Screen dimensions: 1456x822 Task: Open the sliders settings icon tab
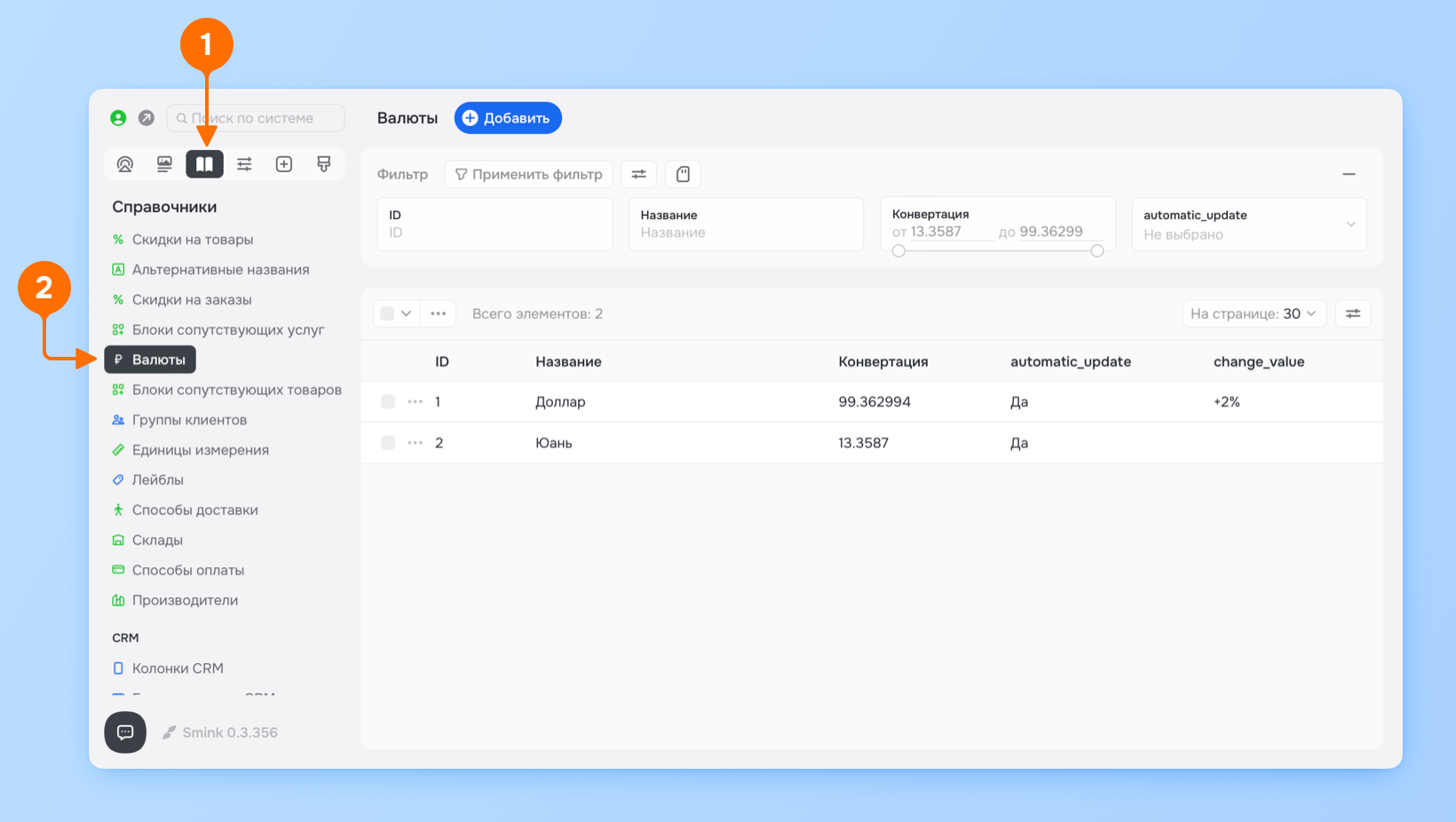(x=244, y=164)
